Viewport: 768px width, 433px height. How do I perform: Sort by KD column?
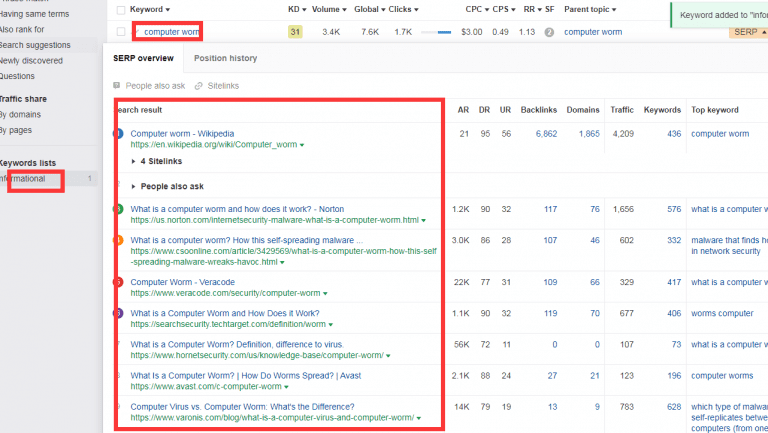pos(297,9)
